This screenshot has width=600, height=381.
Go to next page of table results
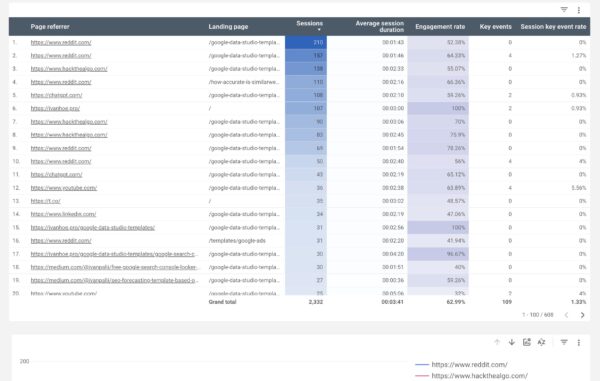click(582, 315)
